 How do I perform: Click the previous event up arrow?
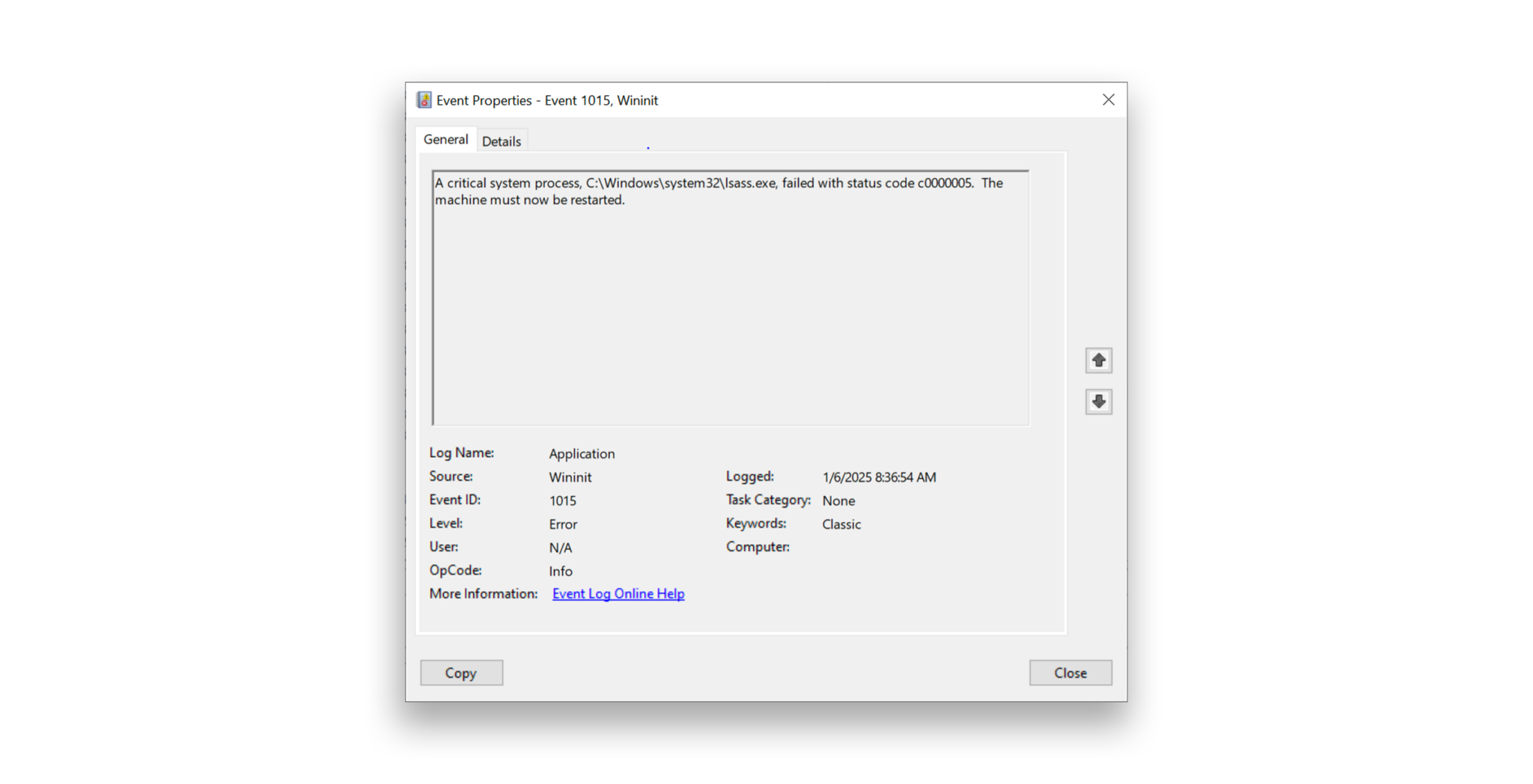click(1098, 361)
